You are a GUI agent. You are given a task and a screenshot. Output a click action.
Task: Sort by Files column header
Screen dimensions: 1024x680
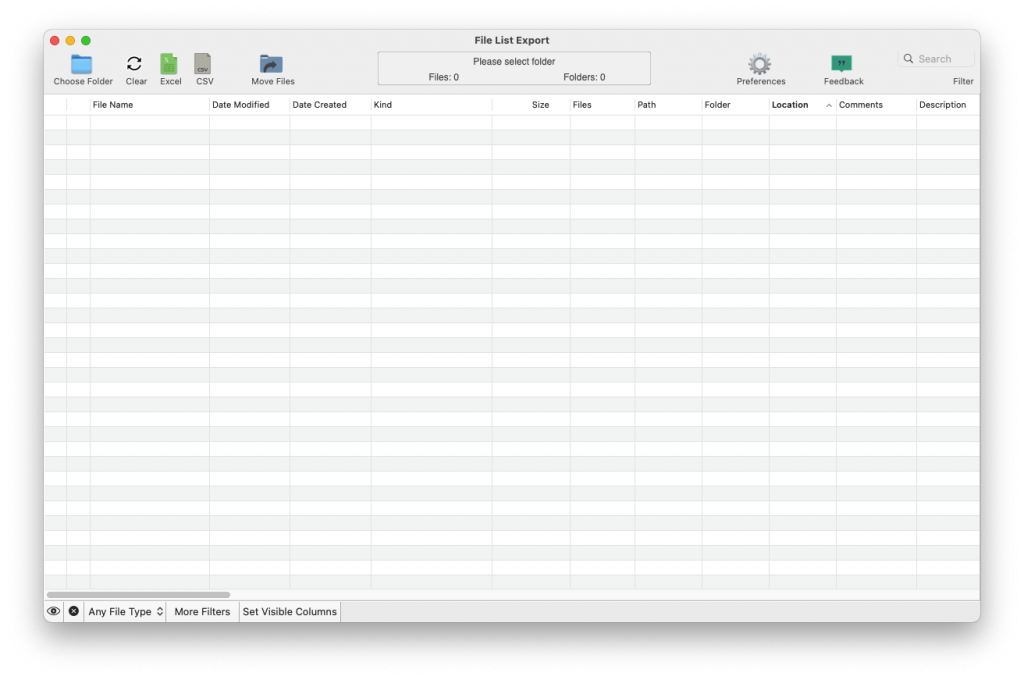point(602,105)
